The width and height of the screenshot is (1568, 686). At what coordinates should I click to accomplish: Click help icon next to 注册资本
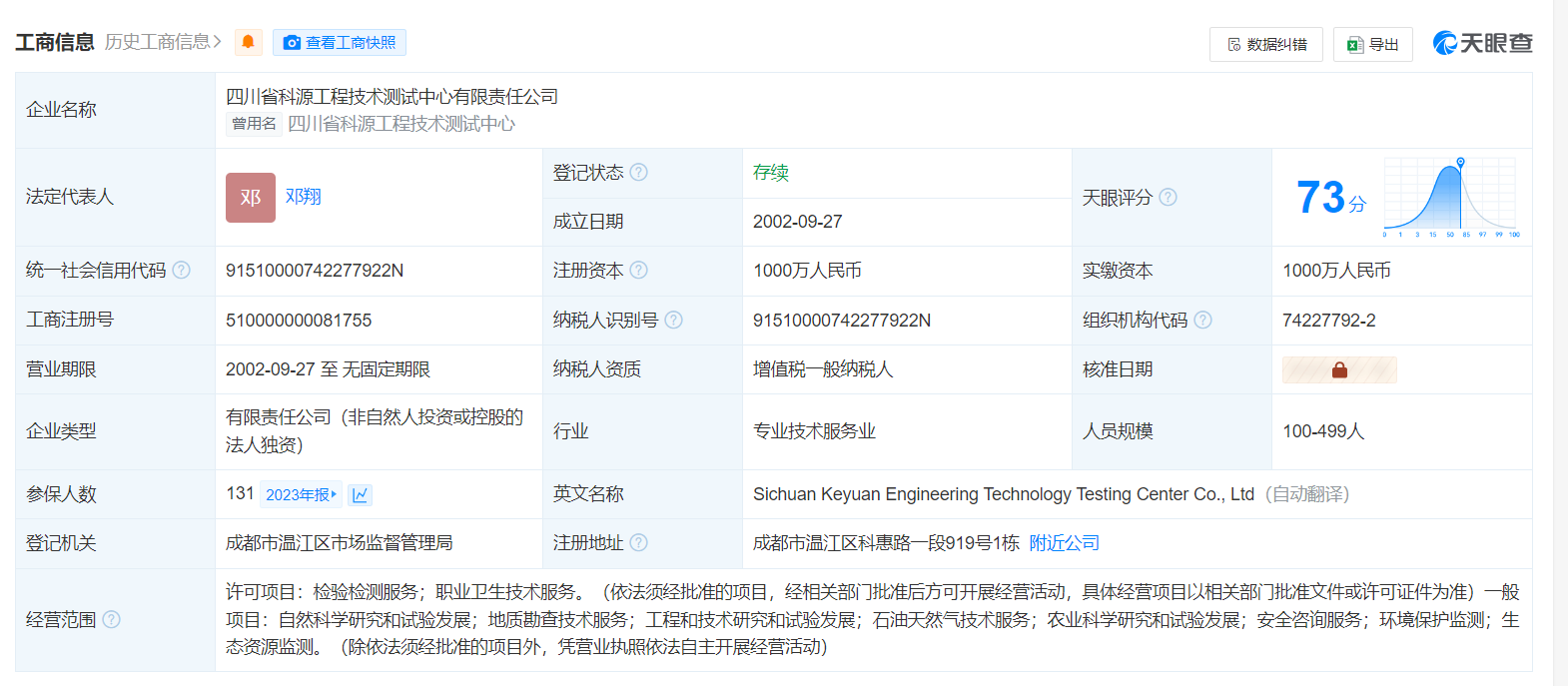click(x=639, y=270)
